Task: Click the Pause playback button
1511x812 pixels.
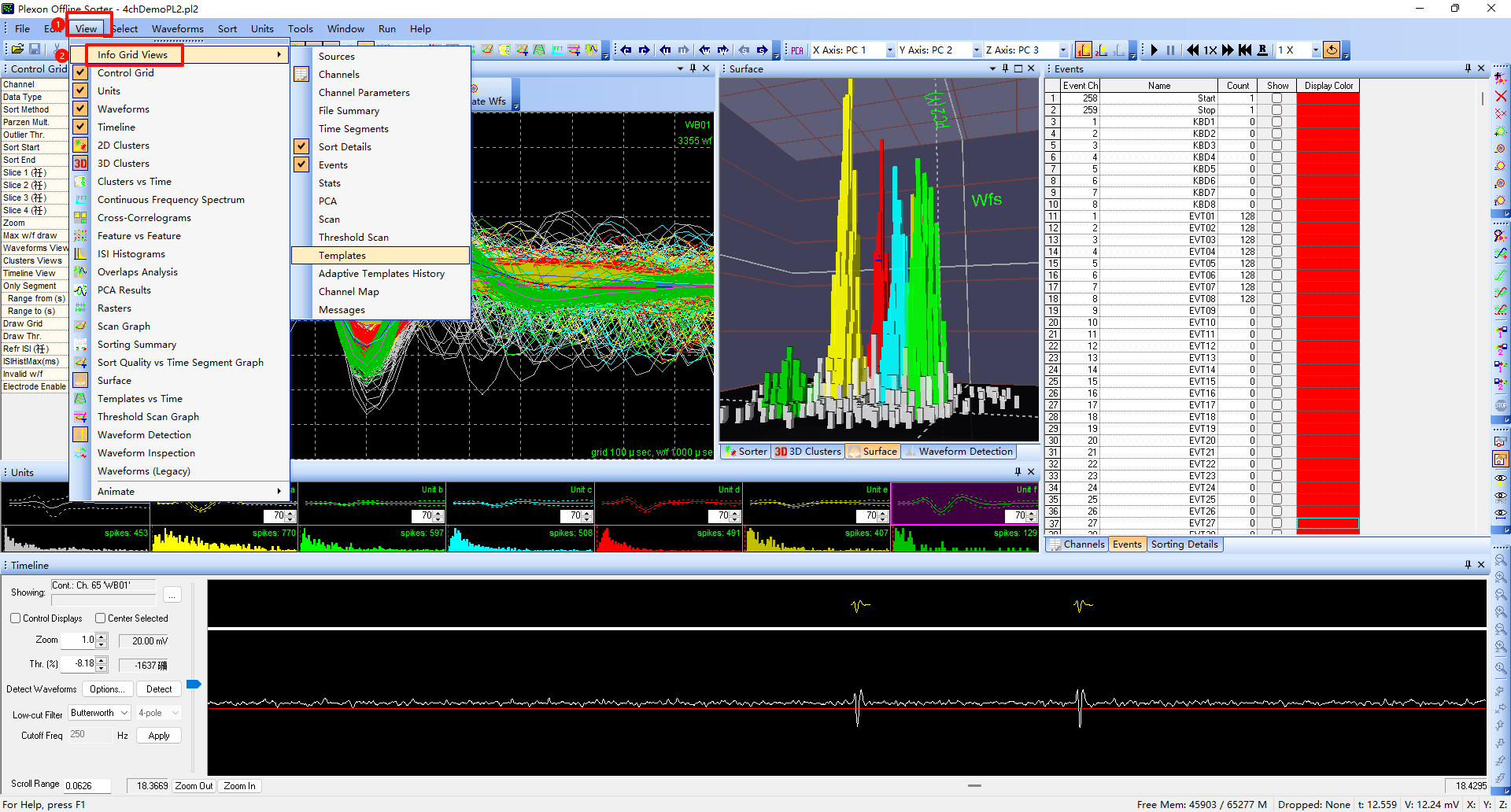Action: (1170, 50)
